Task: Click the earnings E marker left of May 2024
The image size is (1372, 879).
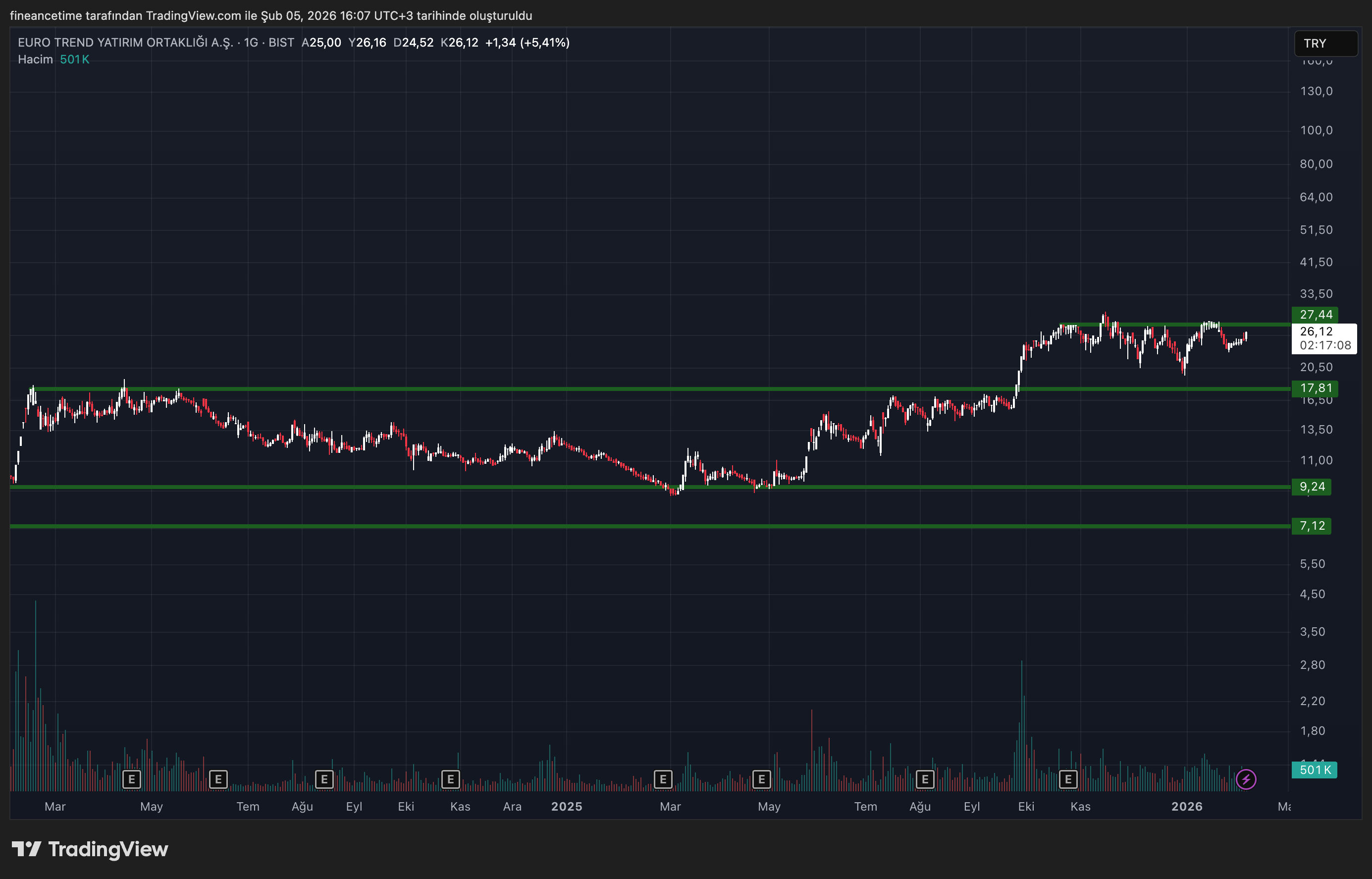Action: 132,779
